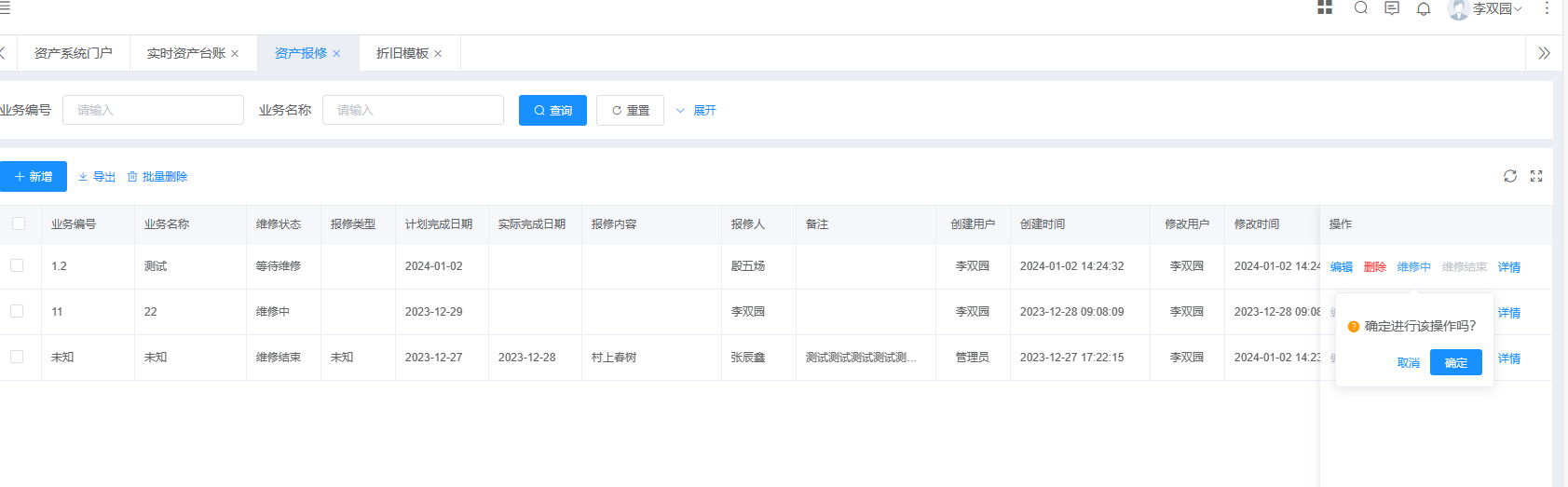Viewport: 1568px width, 487px height.
Task: Click 取消 in the confirmation popup
Action: point(1408,363)
